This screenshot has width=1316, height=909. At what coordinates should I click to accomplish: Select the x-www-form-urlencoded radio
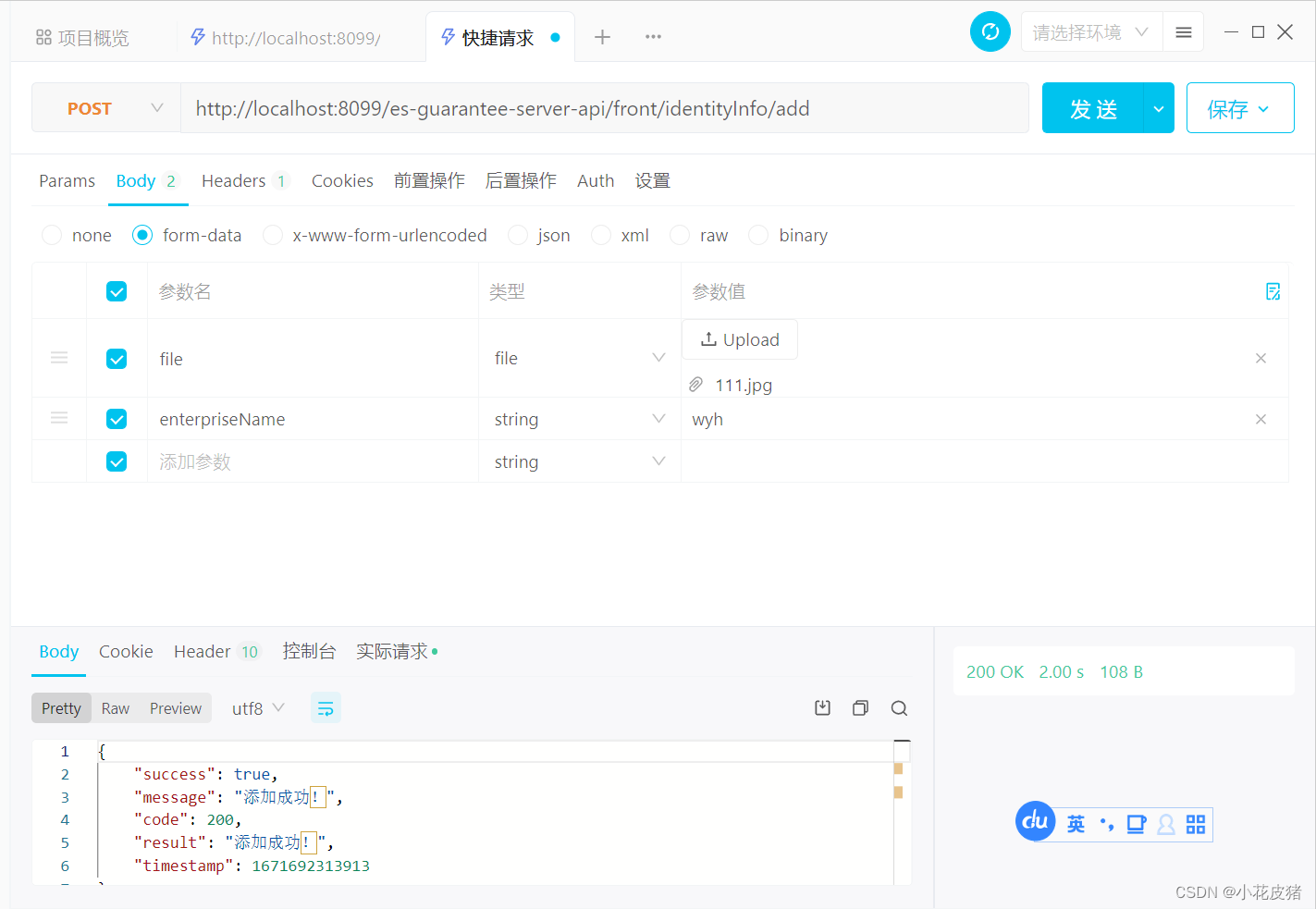pos(273,235)
